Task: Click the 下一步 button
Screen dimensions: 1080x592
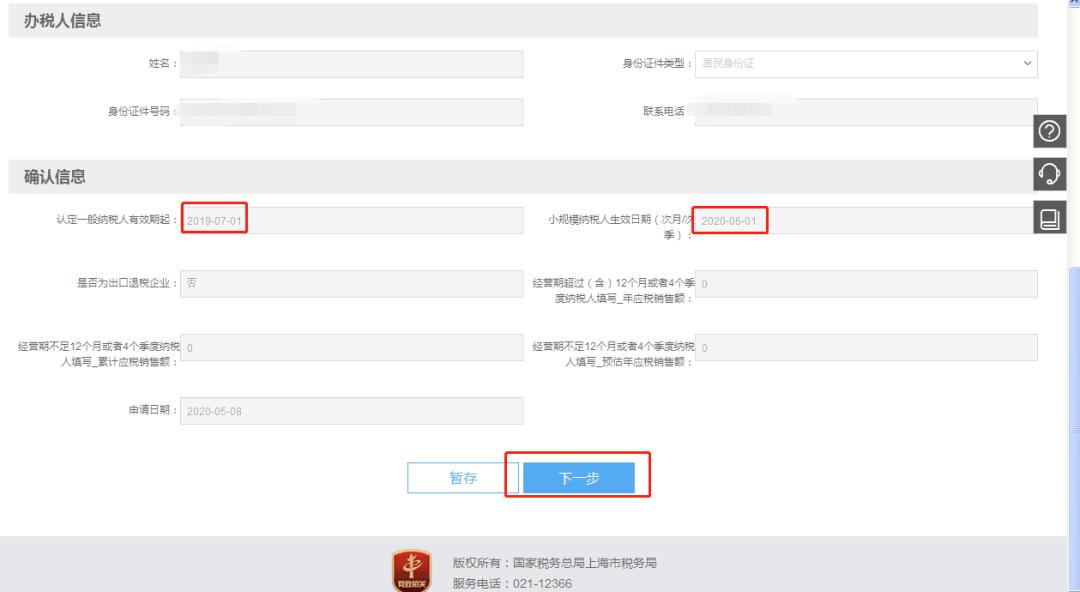Action: click(579, 478)
